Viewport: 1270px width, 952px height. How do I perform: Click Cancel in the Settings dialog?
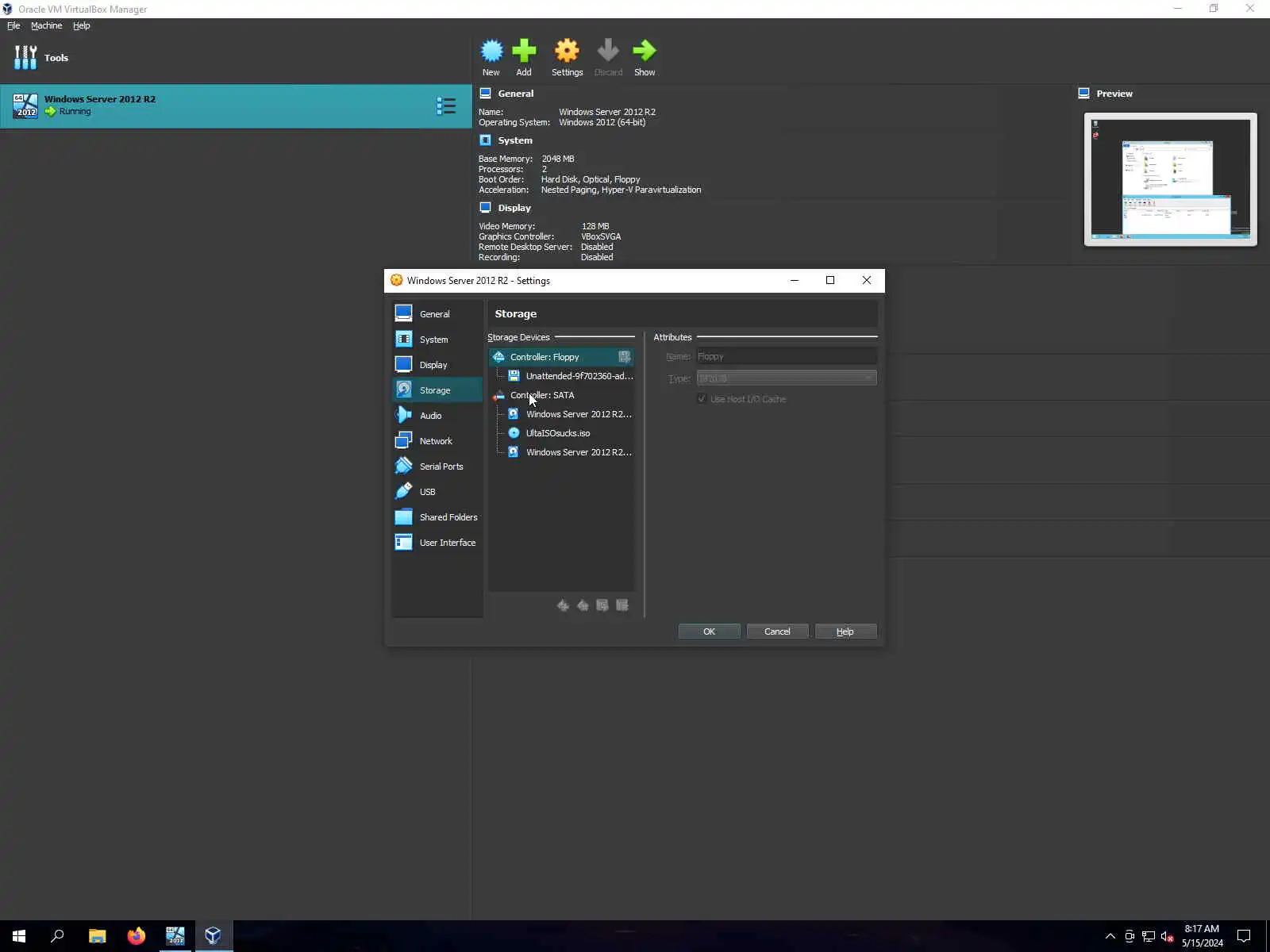point(777,631)
